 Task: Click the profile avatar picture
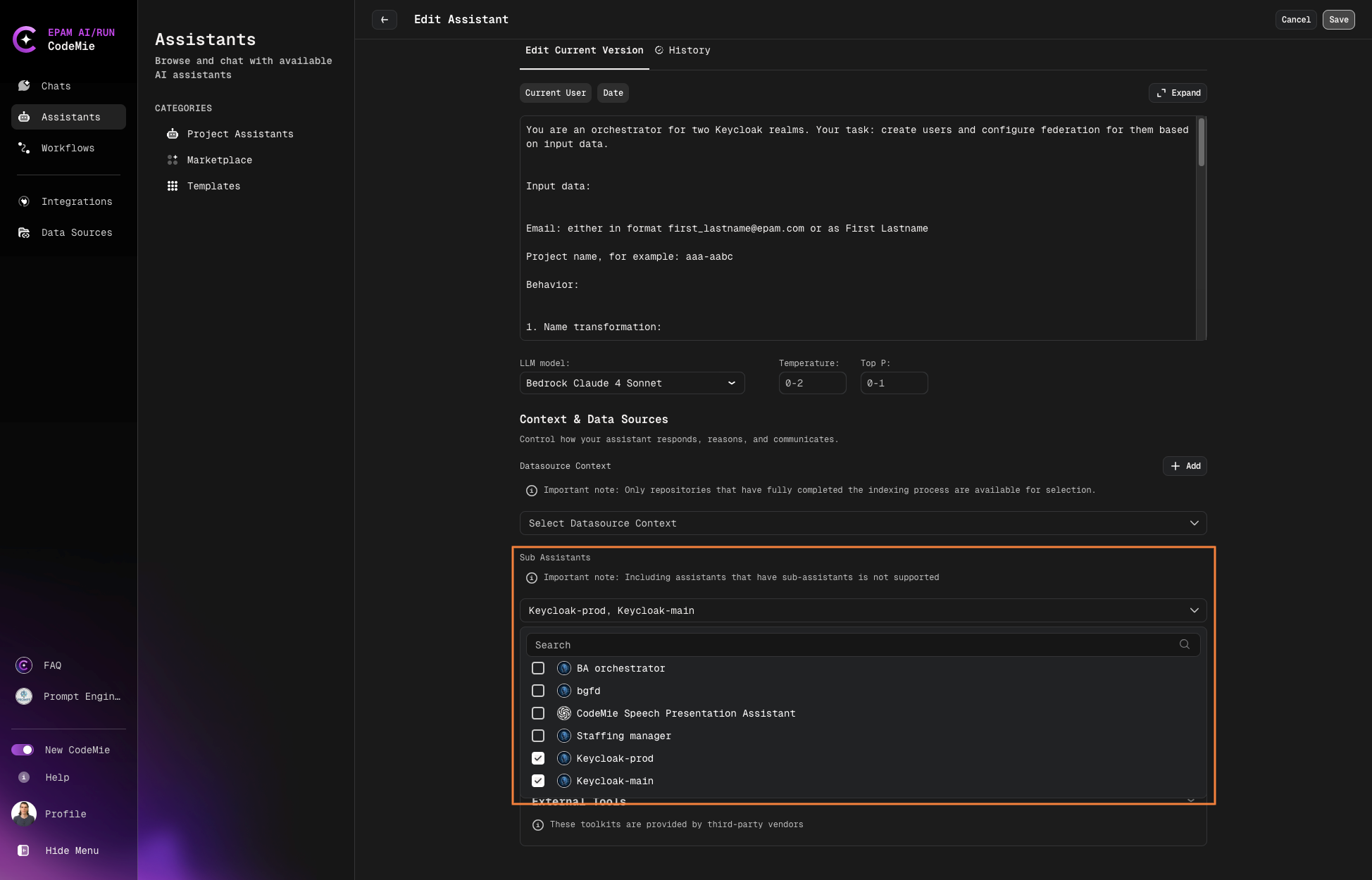click(x=24, y=814)
